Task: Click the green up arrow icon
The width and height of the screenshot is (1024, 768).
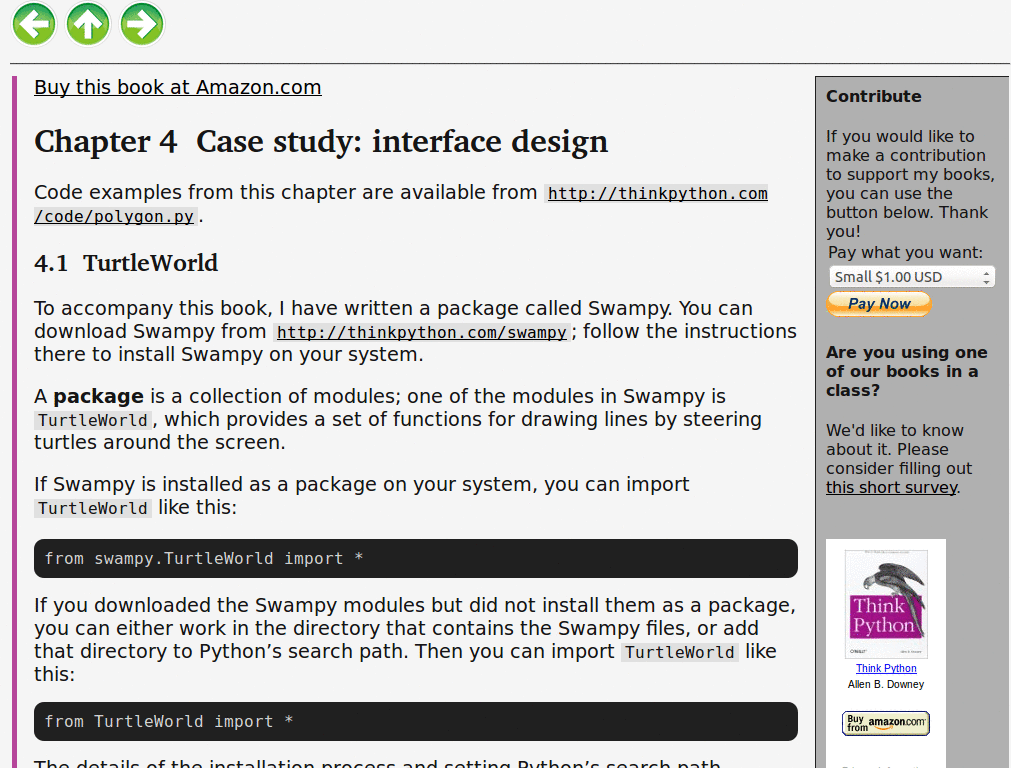Action: tap(88, 24)
